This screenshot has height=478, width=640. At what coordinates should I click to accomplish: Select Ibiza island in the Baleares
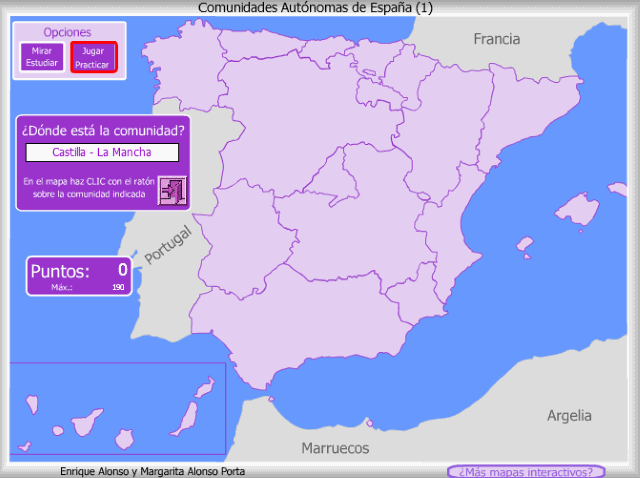(524, 245)
